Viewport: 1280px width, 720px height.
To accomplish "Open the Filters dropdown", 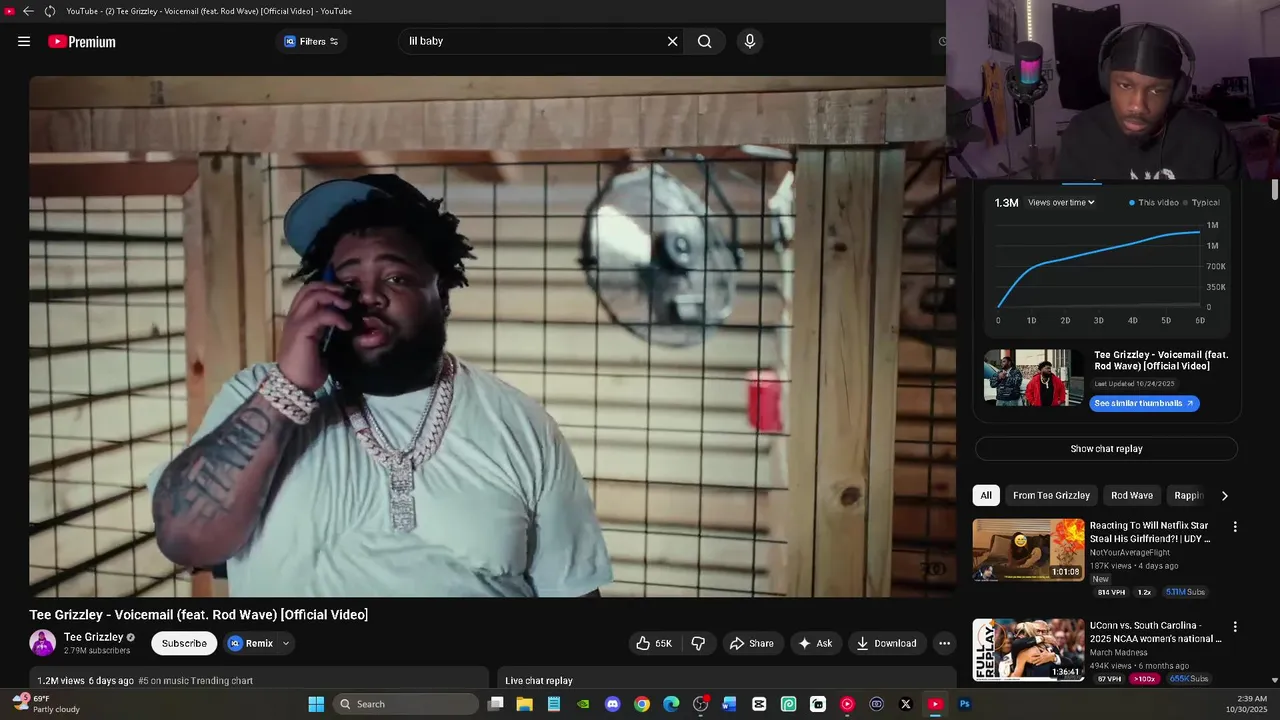I will click(x=312, y=41).
